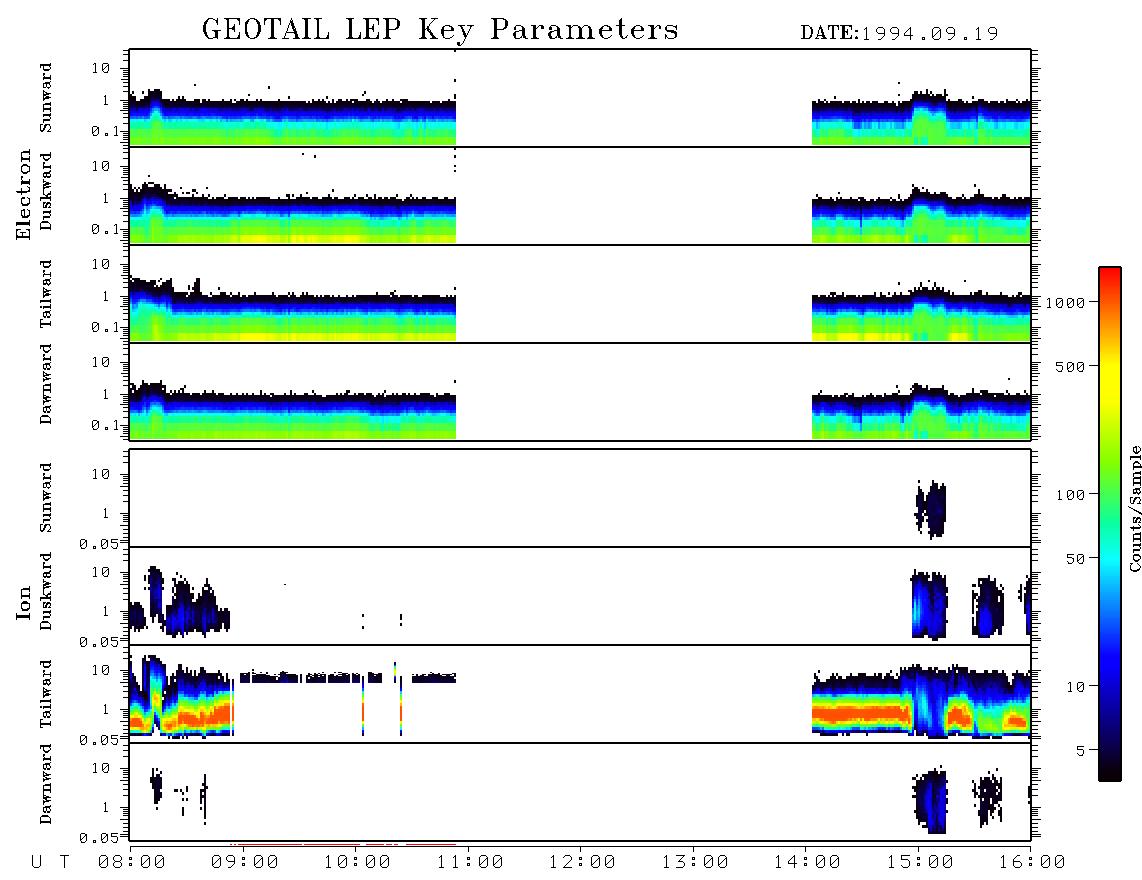
Task: Select the vertical "Ion" group label
Action: click(23, 602)
